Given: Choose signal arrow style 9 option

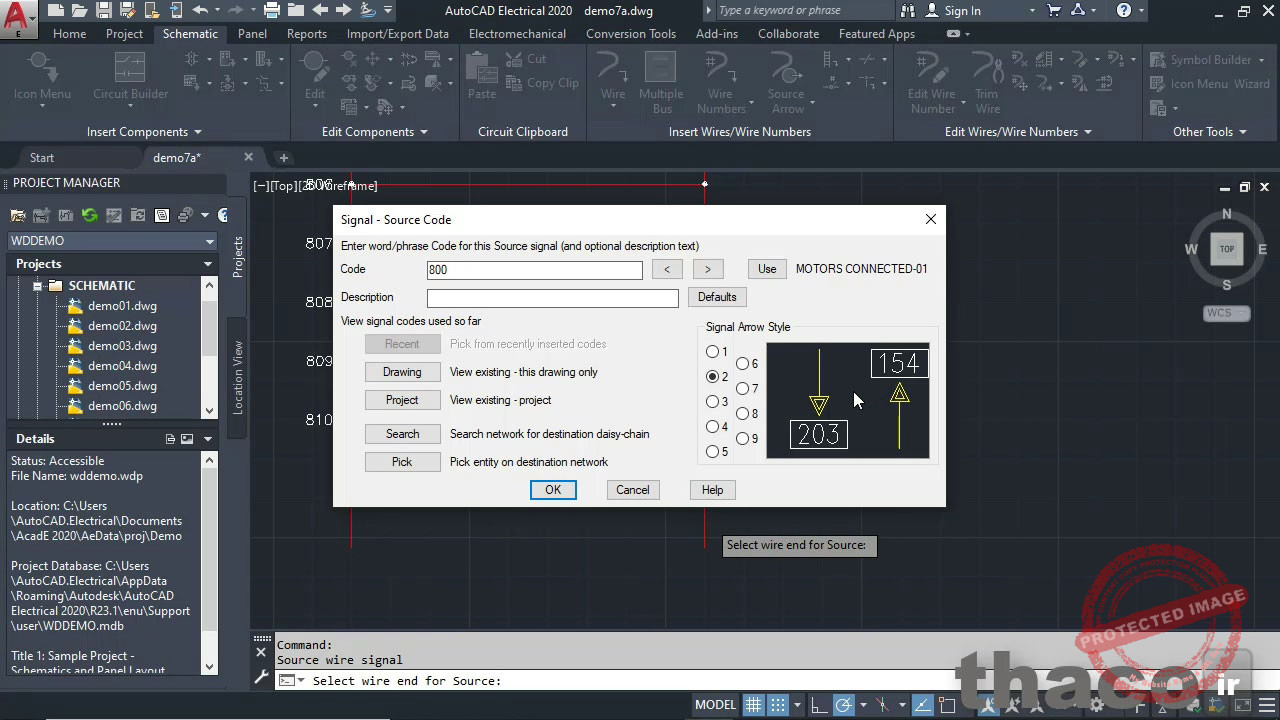Looking at the screenshot, I should (743, 438).
